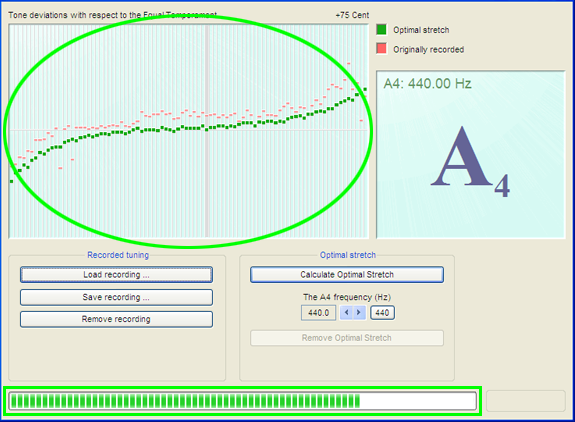Decrease A4 frequency with left arrow
Image resolution: width=575 pixels, height=422 pixels.
point(347,313)
